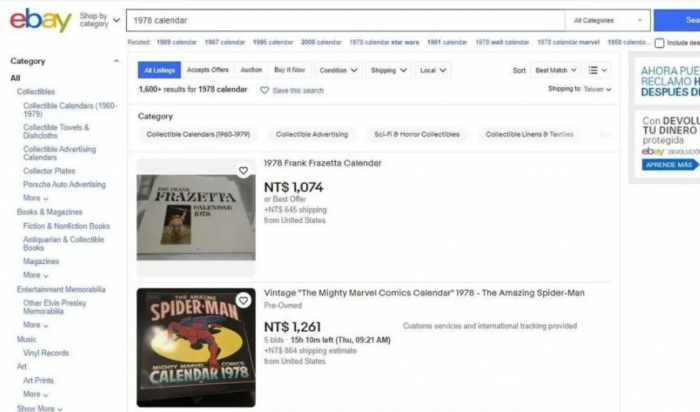Open related search 1989 calendar
The image size is (700, 412).
[x=176, y=42]
